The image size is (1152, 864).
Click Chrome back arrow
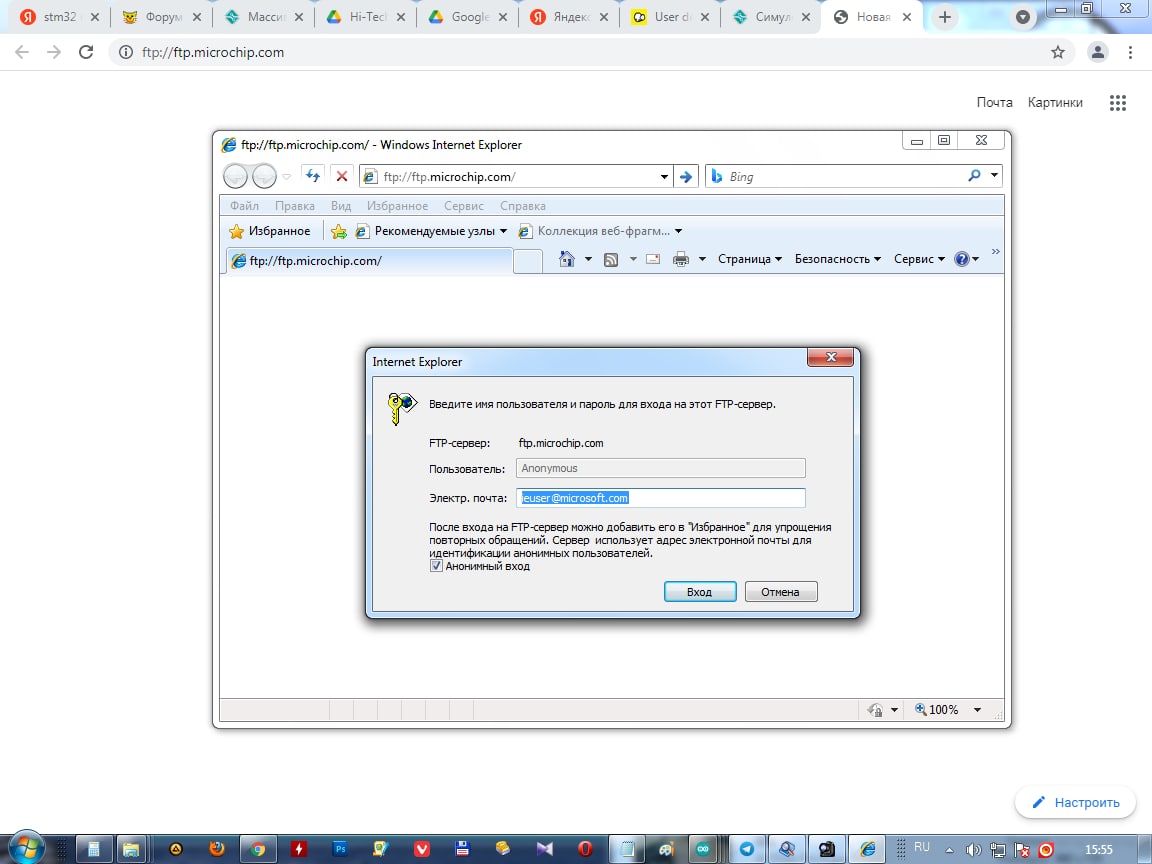[22, 52]
